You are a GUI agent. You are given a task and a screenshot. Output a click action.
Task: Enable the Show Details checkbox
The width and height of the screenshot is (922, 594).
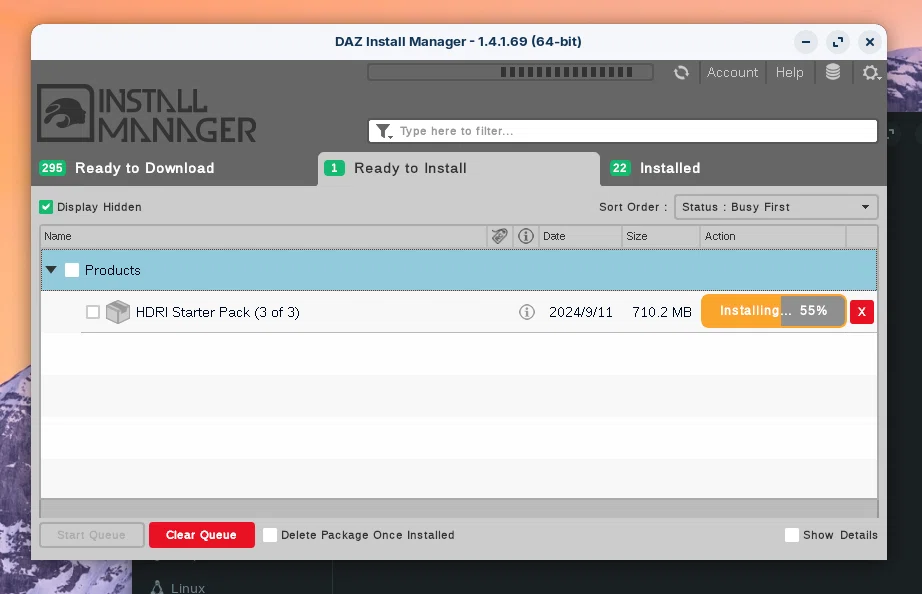pos(791,535)
